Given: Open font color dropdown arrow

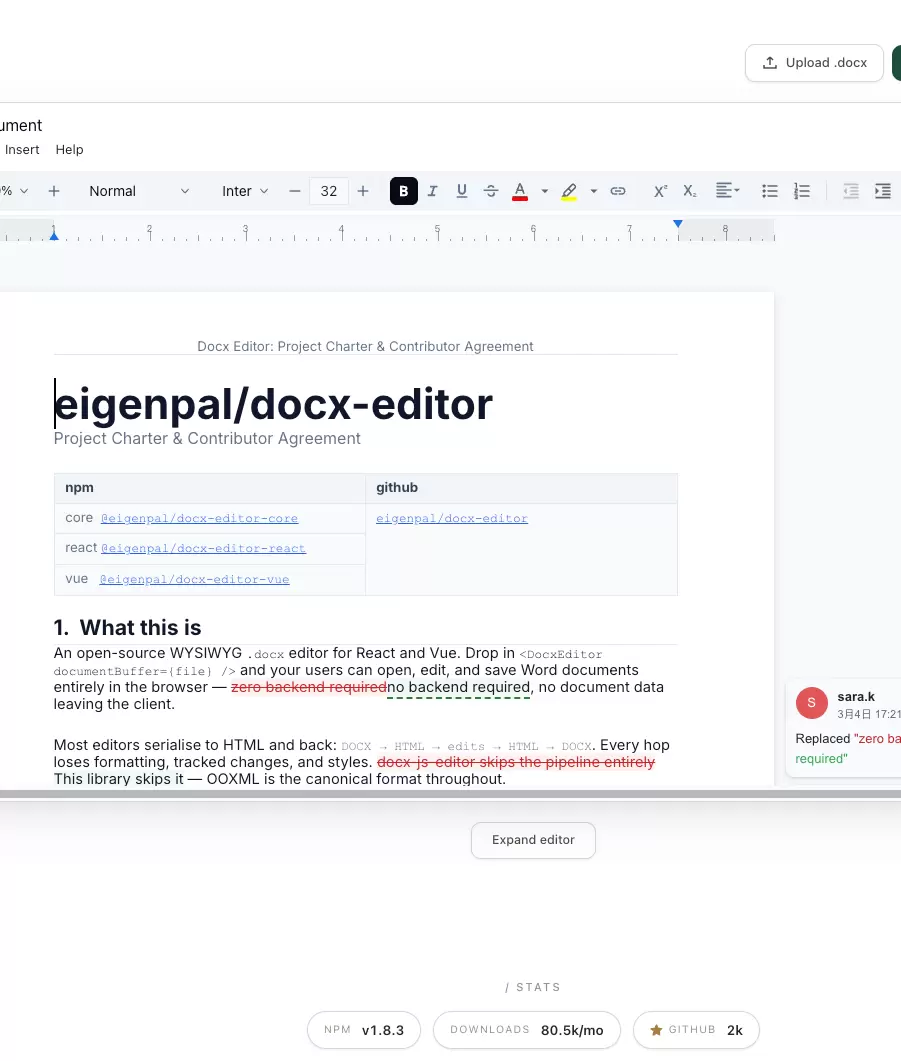Looking at the screenshot, I should point(545,191).
